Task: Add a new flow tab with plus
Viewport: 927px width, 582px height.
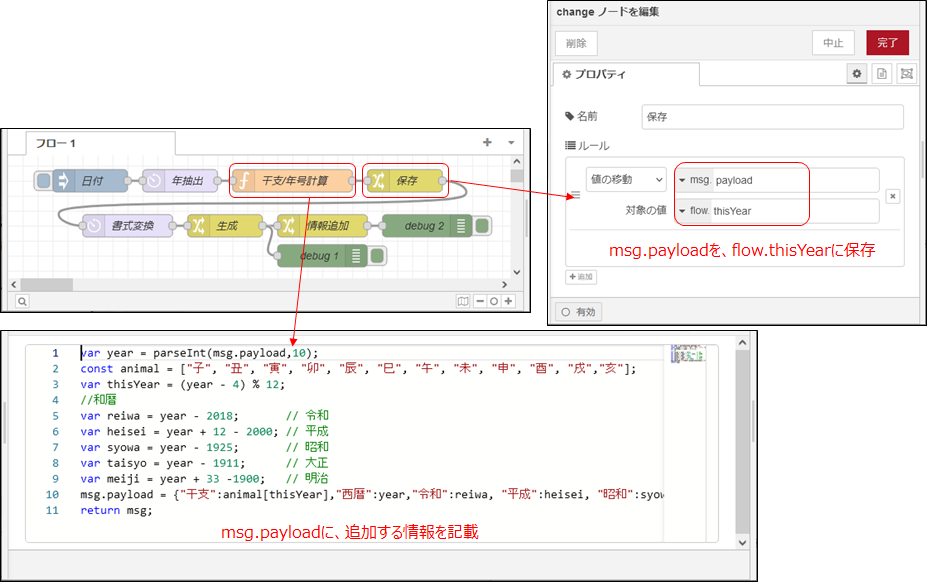Action: click(x=487, y=143)
